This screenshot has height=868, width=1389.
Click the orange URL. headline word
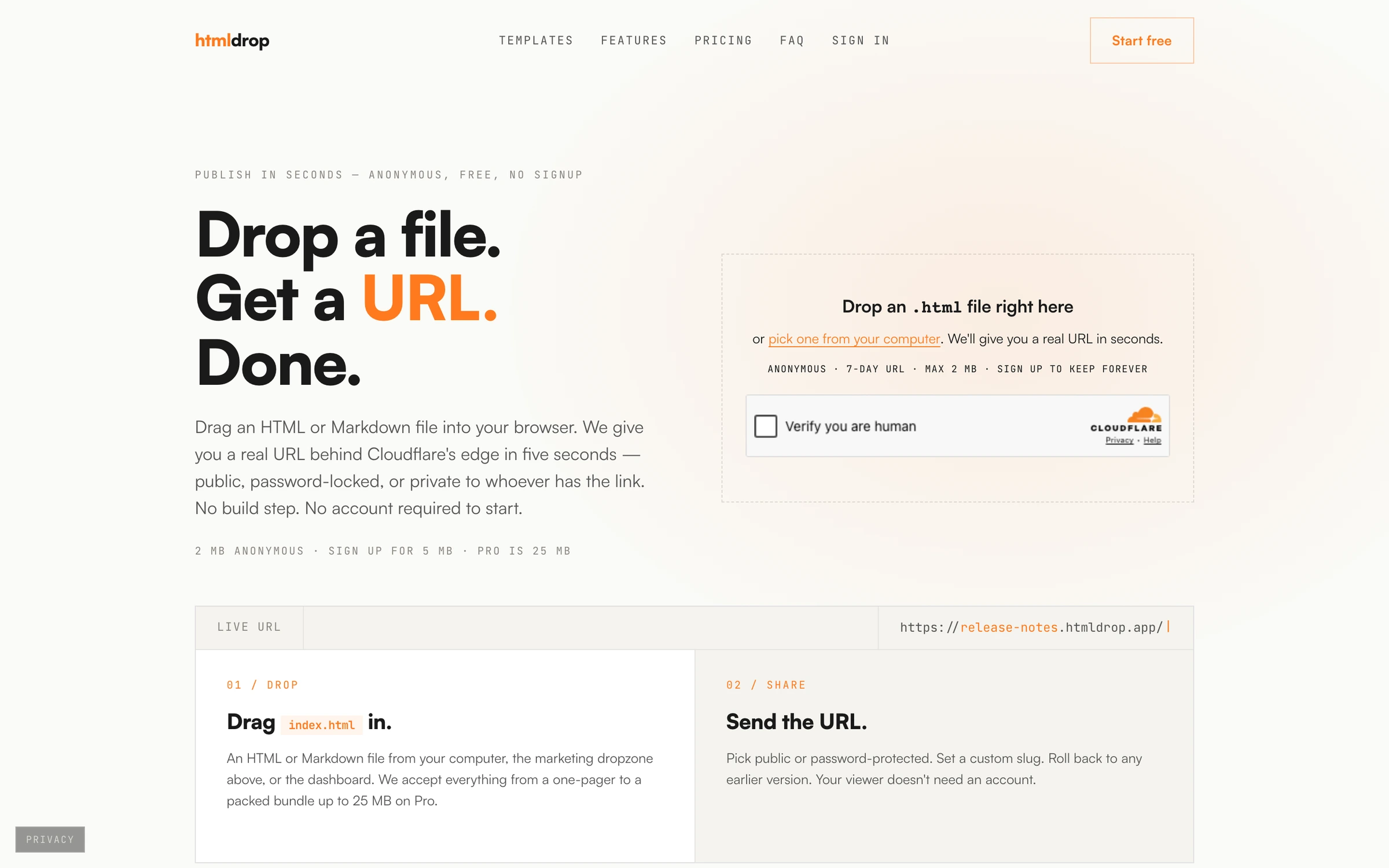click(x=429, y=299)
